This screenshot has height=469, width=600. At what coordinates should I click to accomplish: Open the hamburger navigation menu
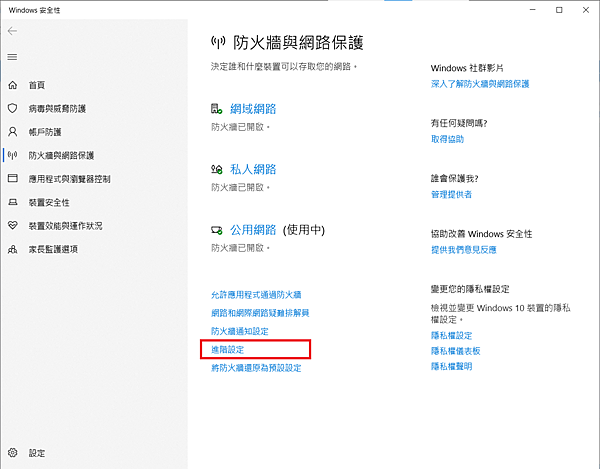coord(12,57)
